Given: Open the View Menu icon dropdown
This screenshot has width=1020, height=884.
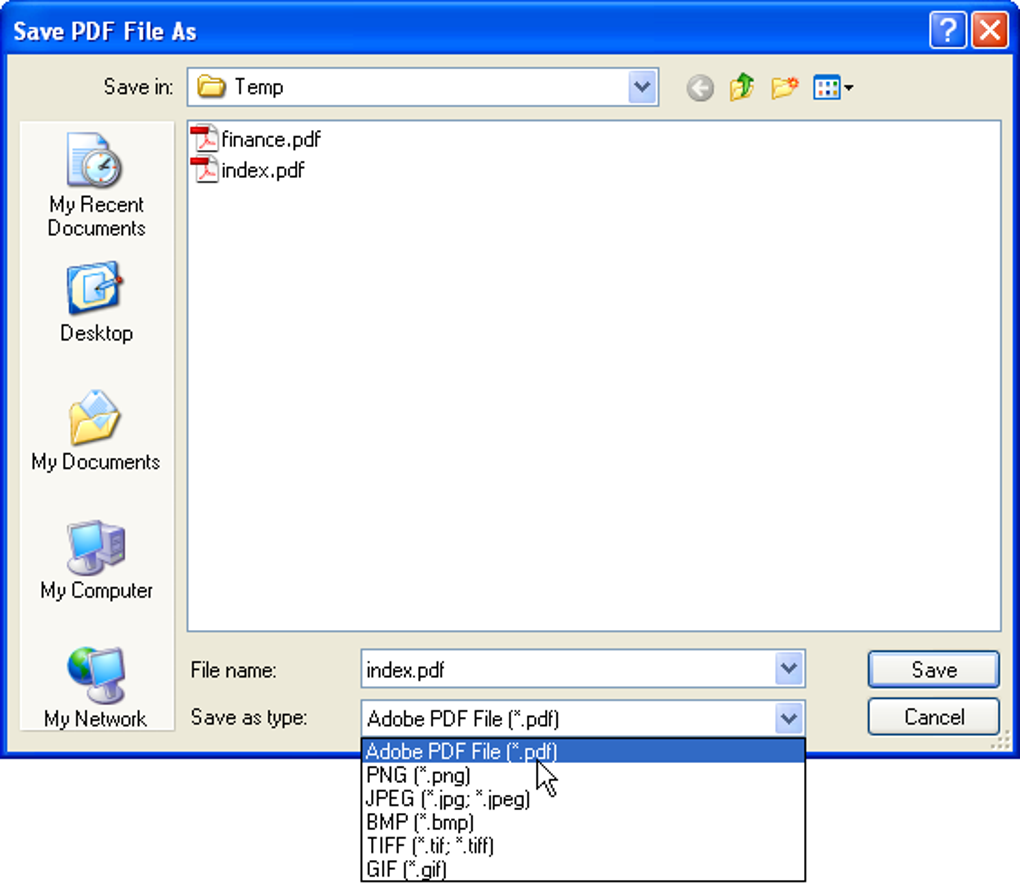Looking at the screenshot, I should (833, 87).
